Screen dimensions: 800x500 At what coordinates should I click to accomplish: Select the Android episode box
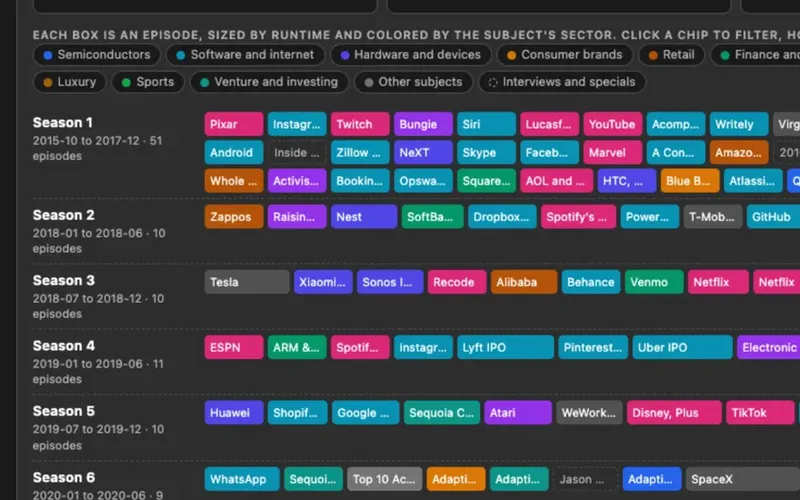click(x=234, y=152)
